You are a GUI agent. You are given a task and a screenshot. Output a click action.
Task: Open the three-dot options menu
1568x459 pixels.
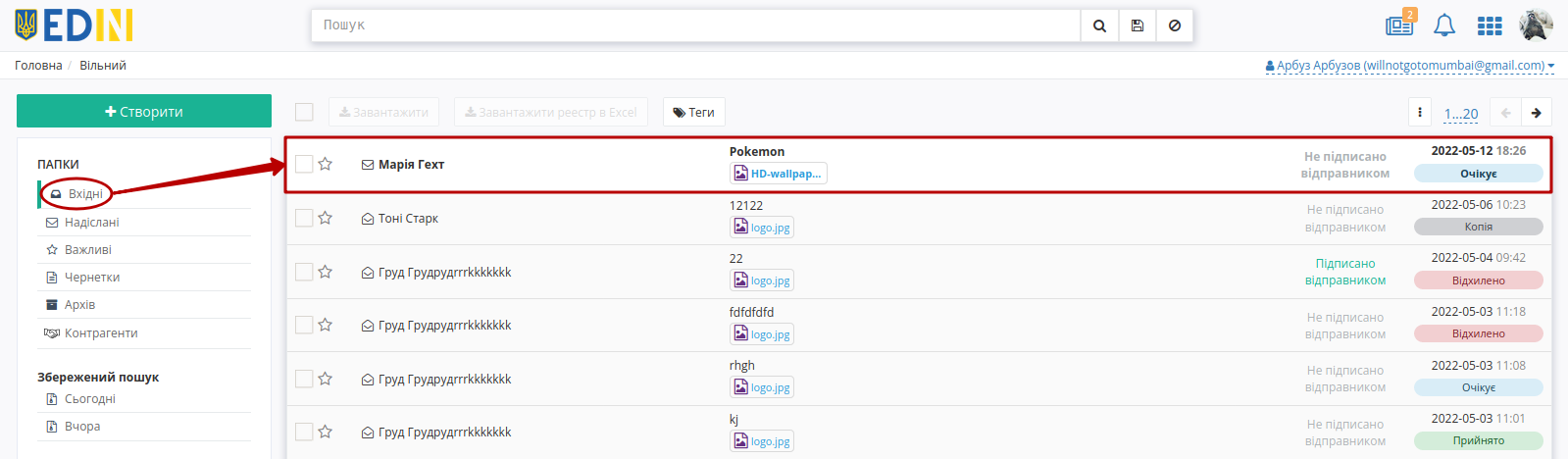click(1420, 113)
